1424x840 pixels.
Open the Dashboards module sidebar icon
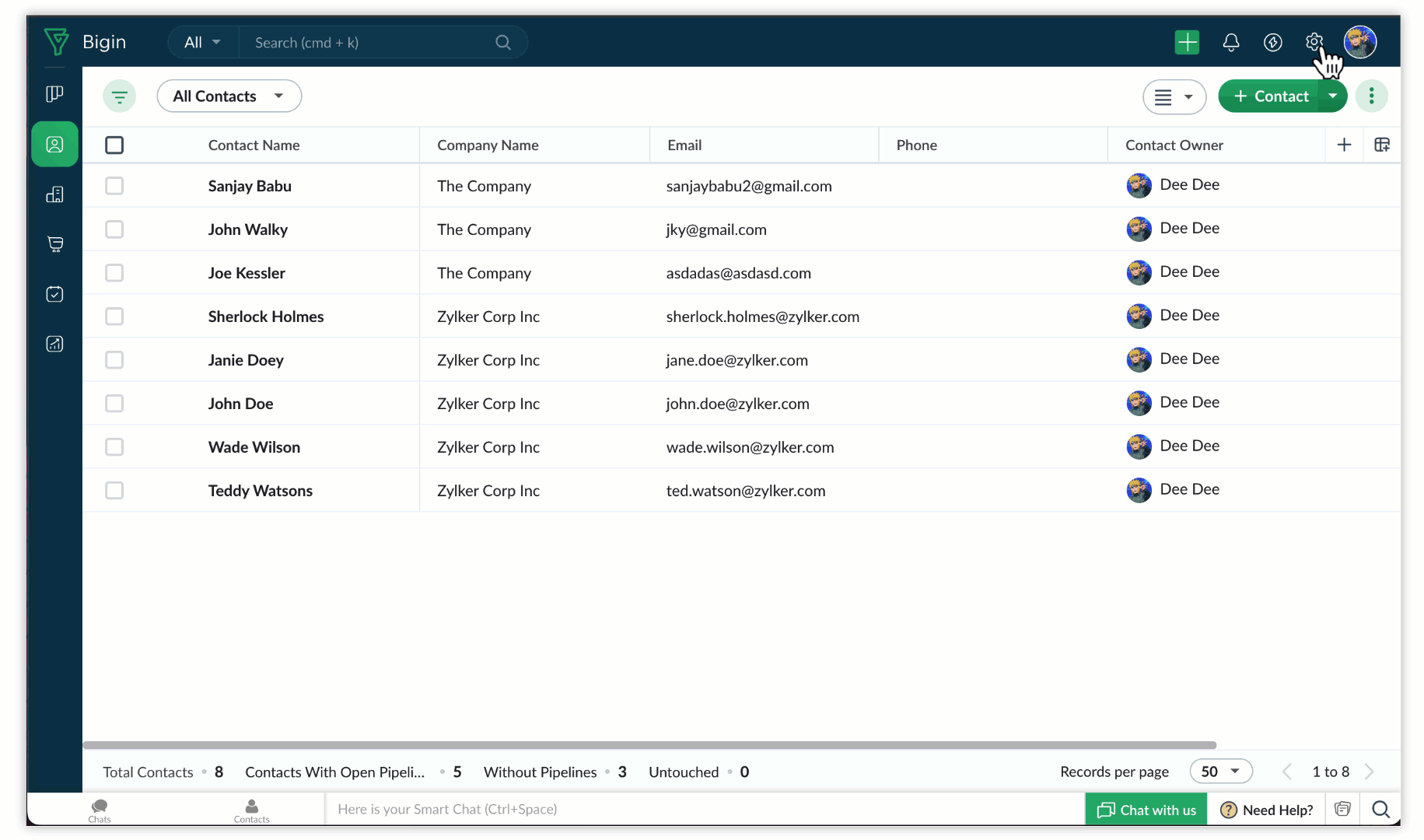(54, 344)
